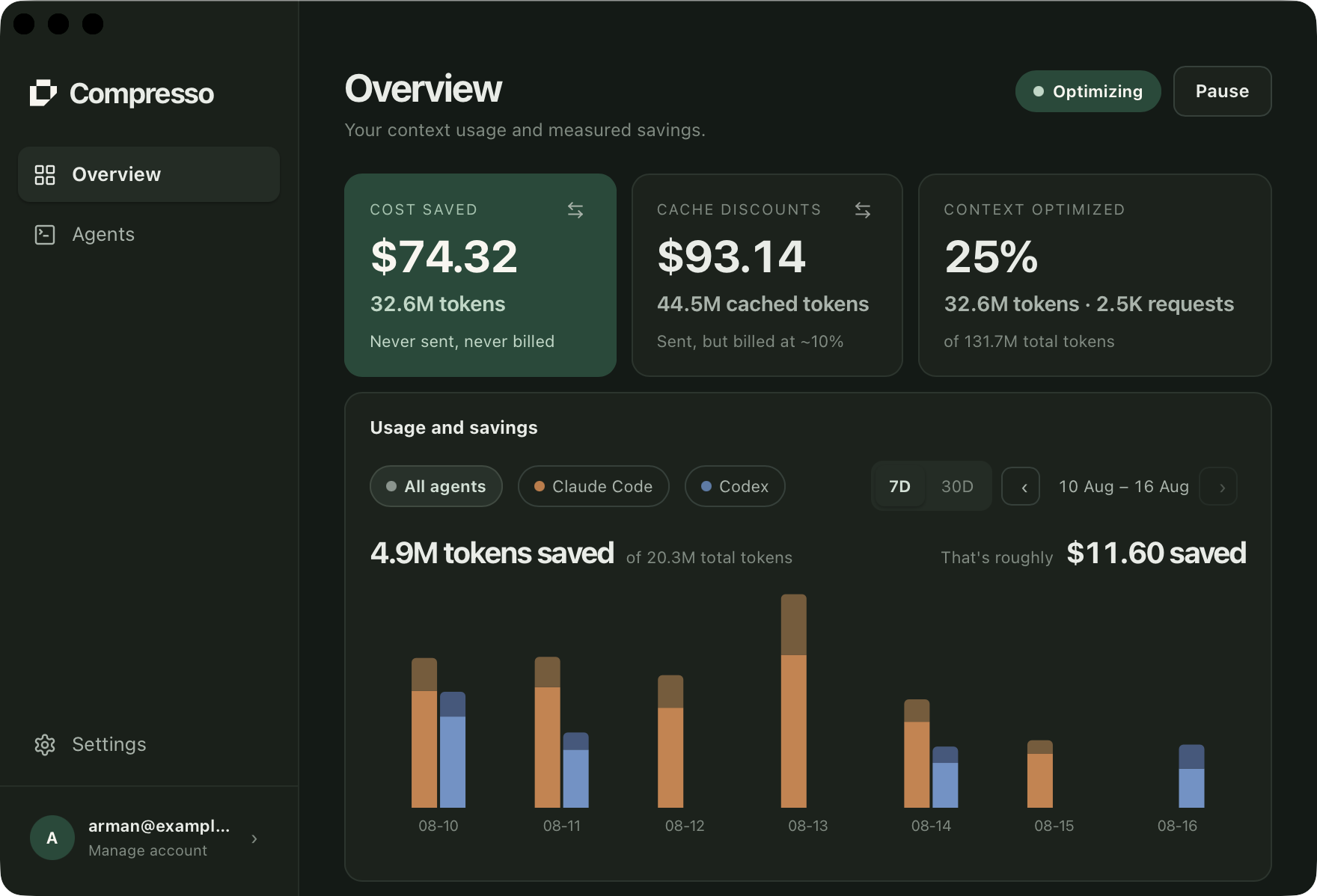The width and height of the screenshot is (1317, 896).
Task: Click the Pause button
Action: [x=1223, y=91]
